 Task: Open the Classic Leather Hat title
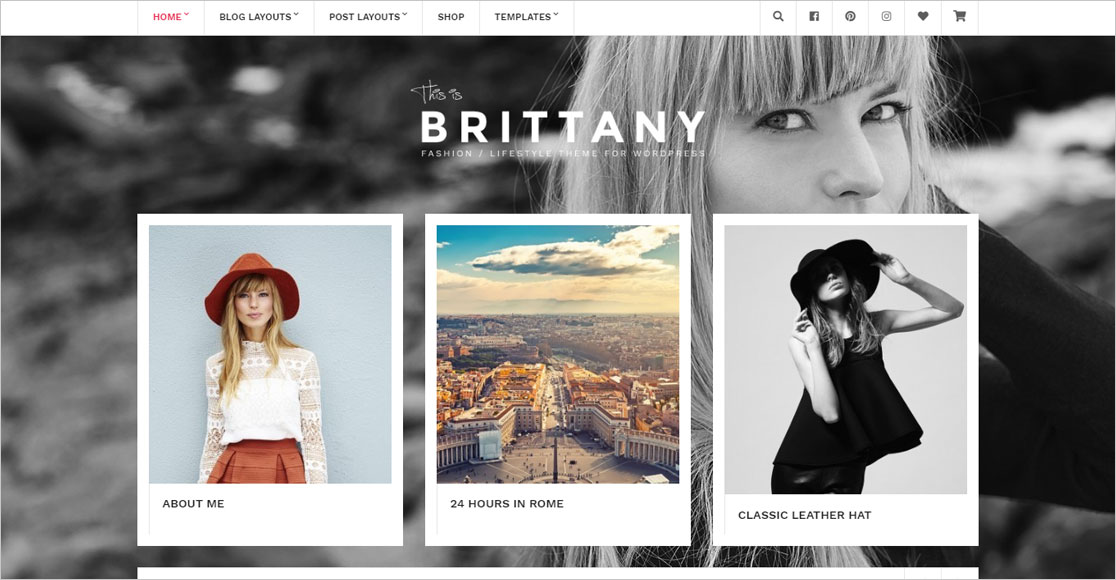[804, 515]
